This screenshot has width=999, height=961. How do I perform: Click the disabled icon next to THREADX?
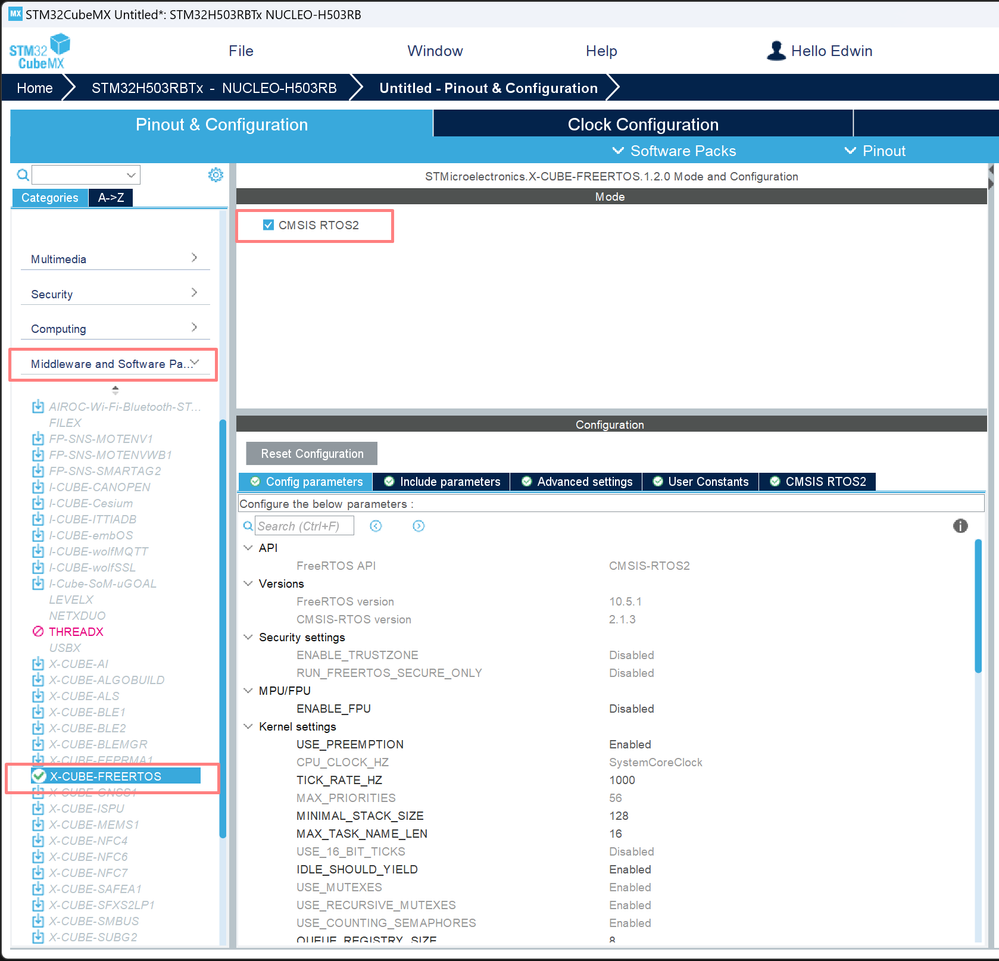(38, 632)
